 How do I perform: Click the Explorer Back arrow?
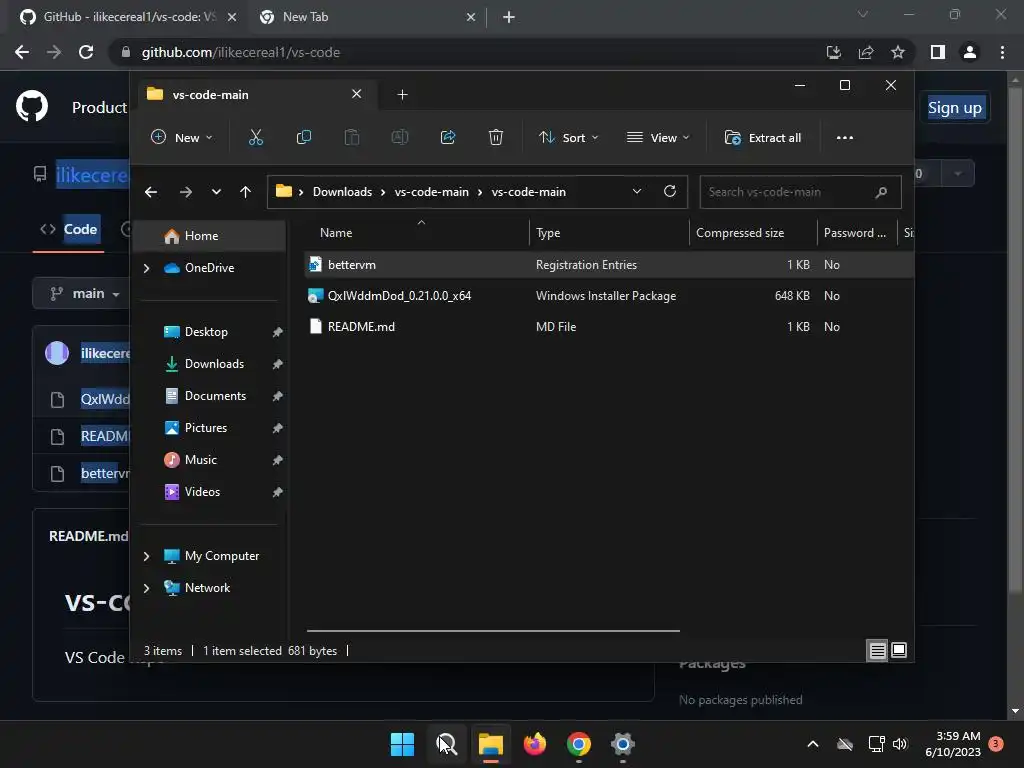point(151,192)
